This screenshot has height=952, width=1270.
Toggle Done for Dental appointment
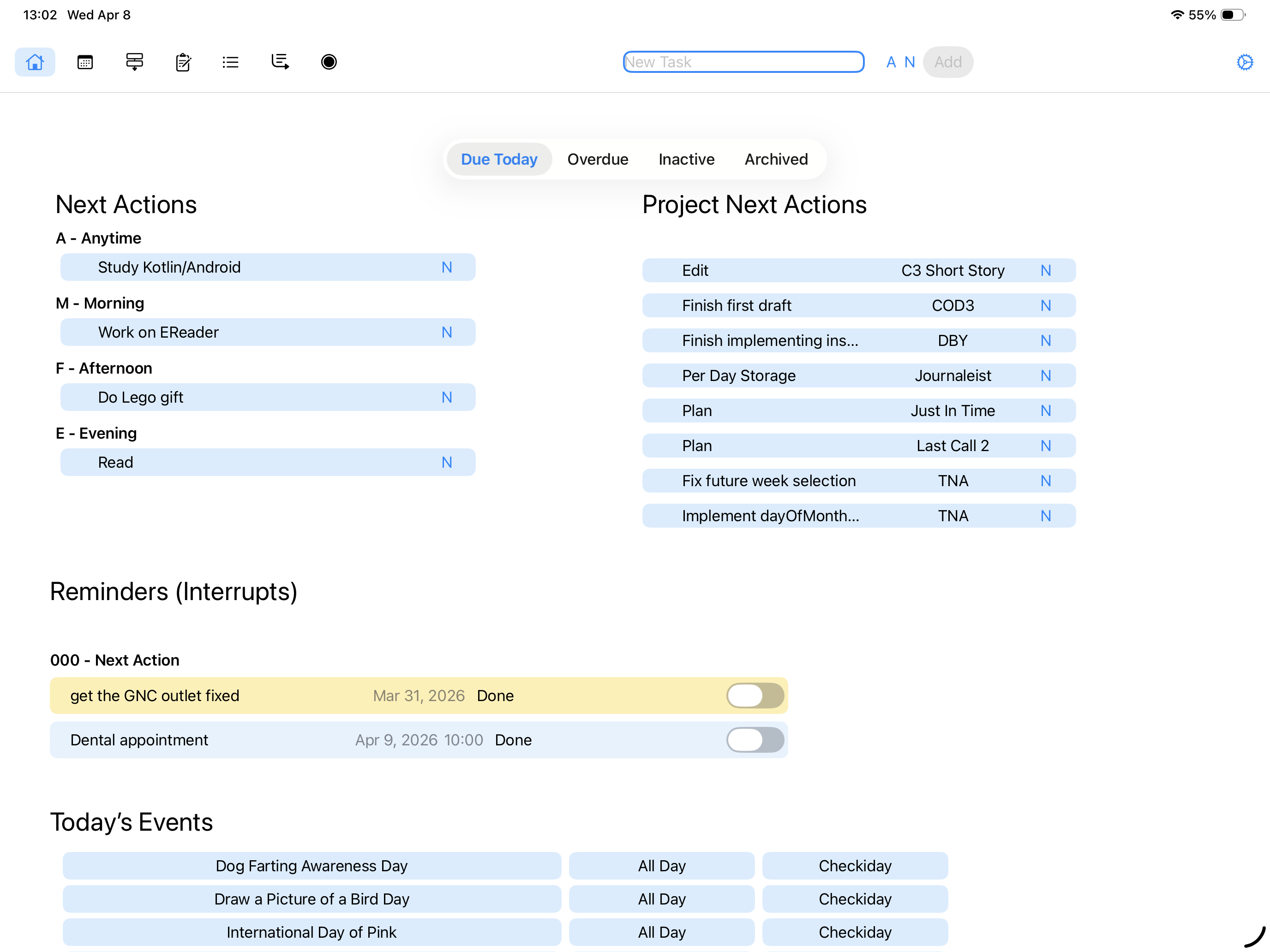tap(755, 740)
